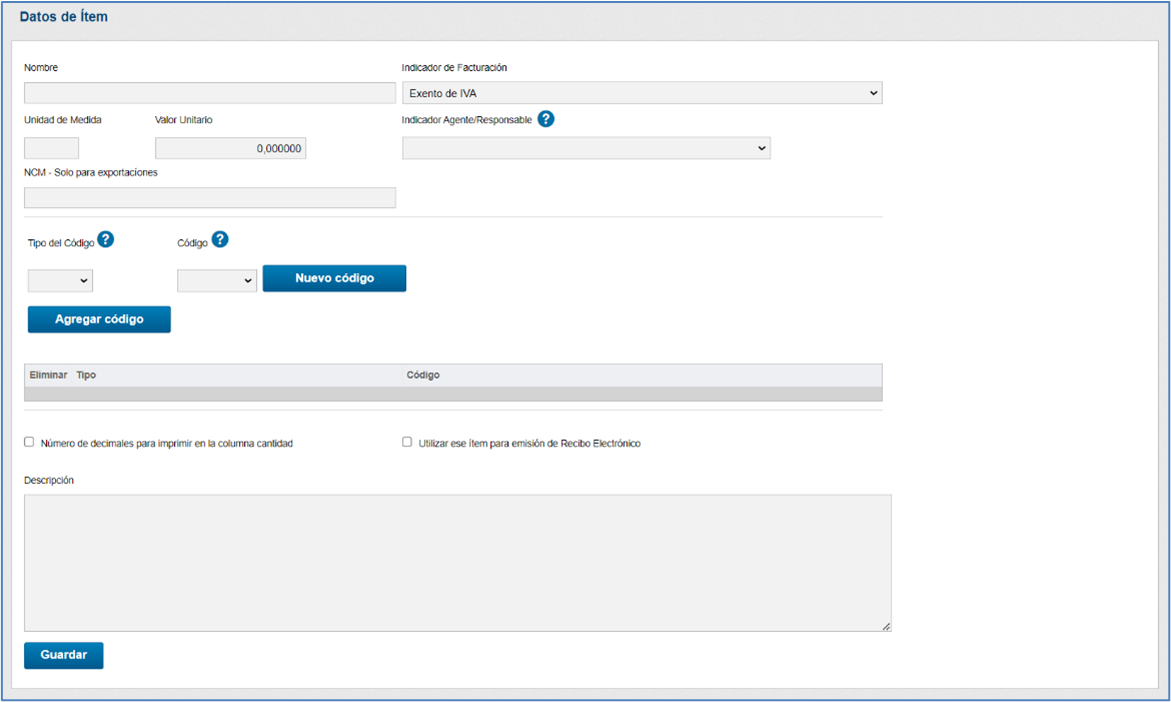Save the item with Guardar button

pos(64,655)
